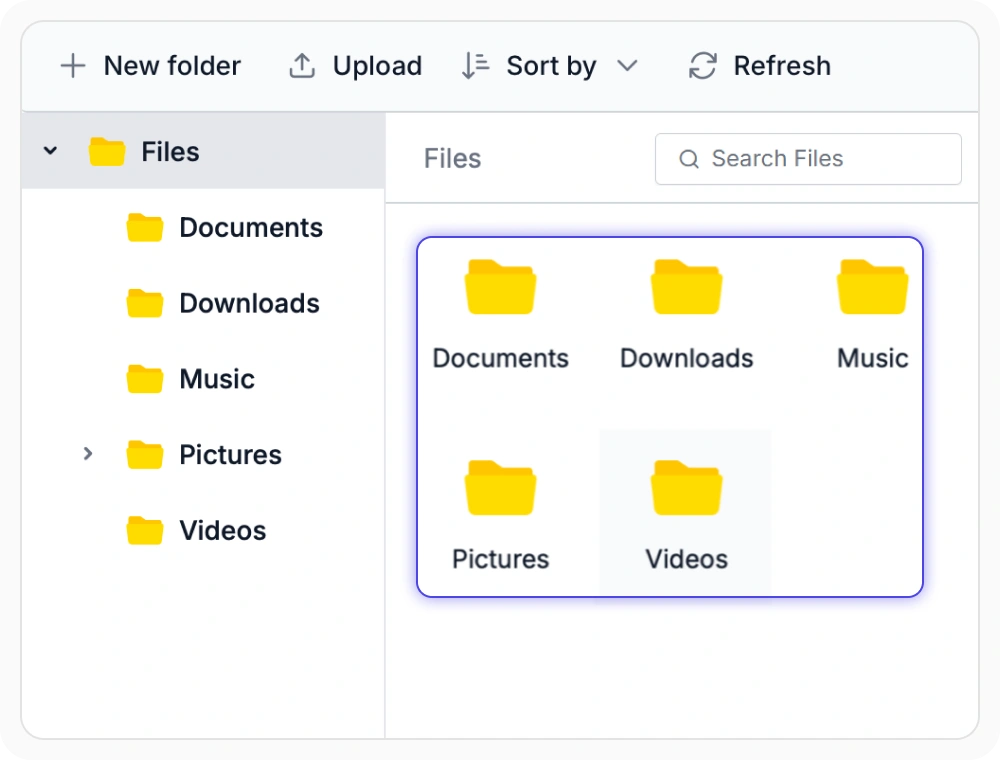Click the Sort by label
The image size is (1000, 760).
click(552, 66)
